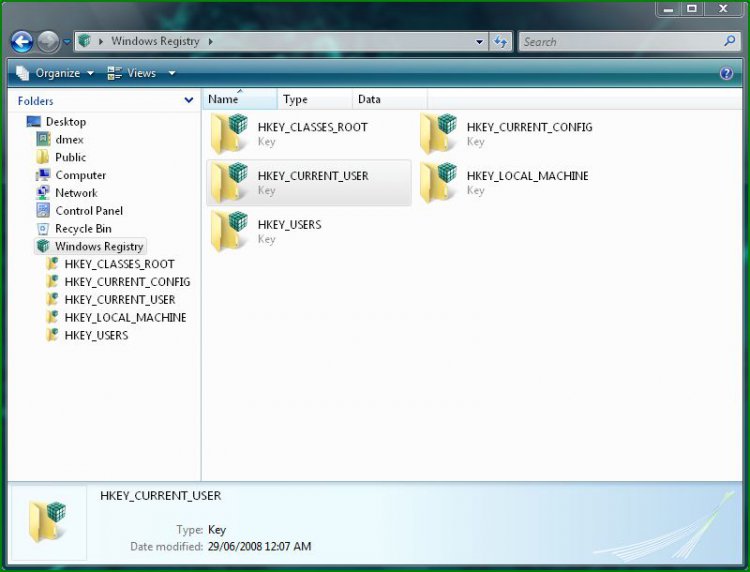Image resolution: width=750 pixels, height=572 pixels.
Task: Select HKEY_CURRENT_USER in folder tree
Action: tap(120, 300)
